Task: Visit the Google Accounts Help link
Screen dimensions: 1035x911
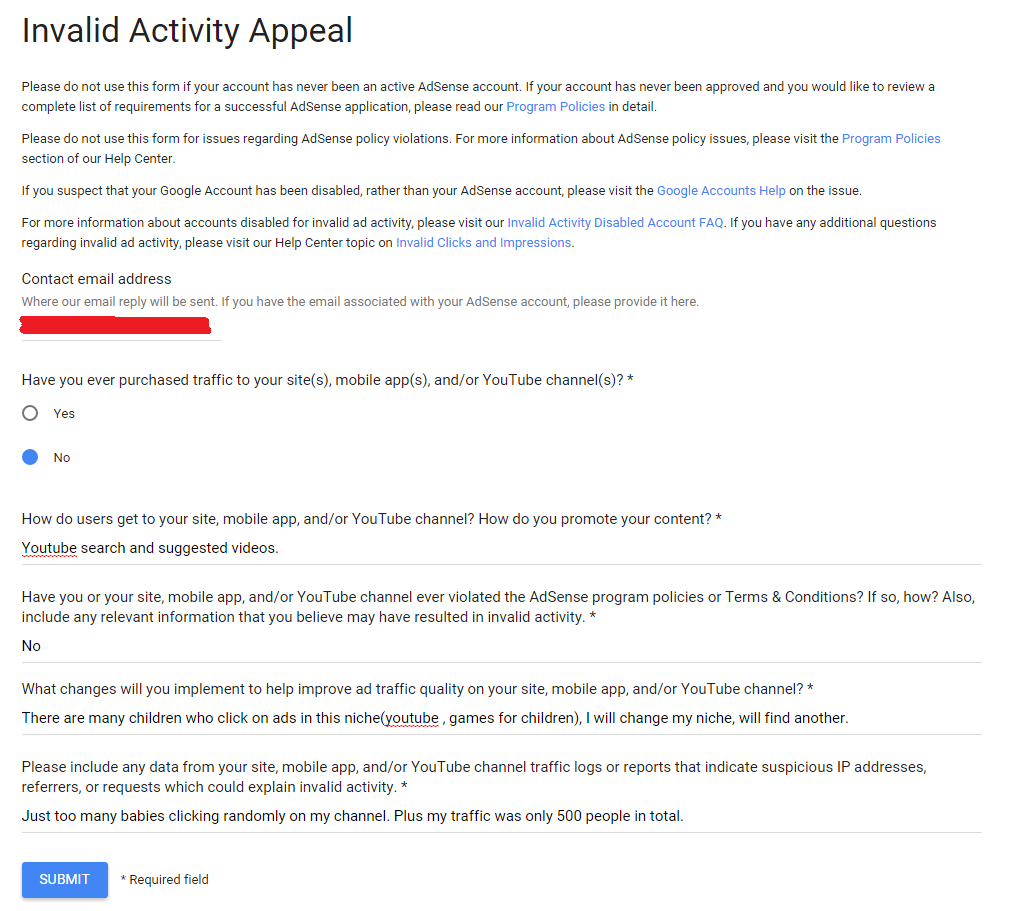Action: [720, 190]
